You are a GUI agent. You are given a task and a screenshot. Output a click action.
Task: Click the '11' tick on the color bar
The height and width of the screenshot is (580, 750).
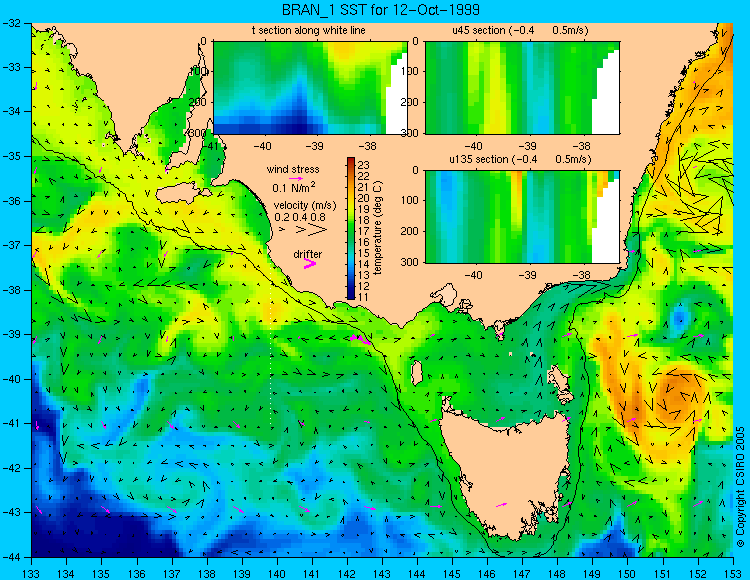pos(363,297)
